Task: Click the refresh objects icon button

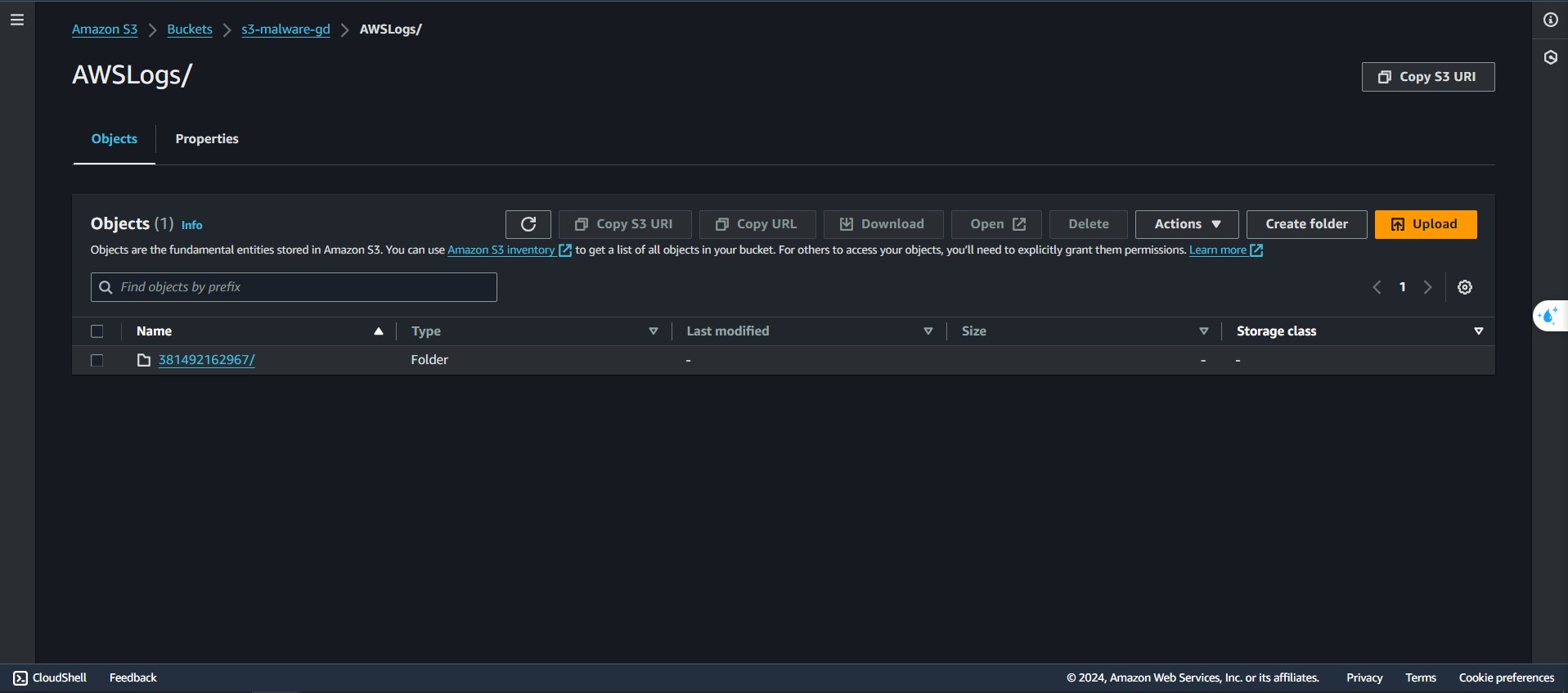Action: point(528,224)
